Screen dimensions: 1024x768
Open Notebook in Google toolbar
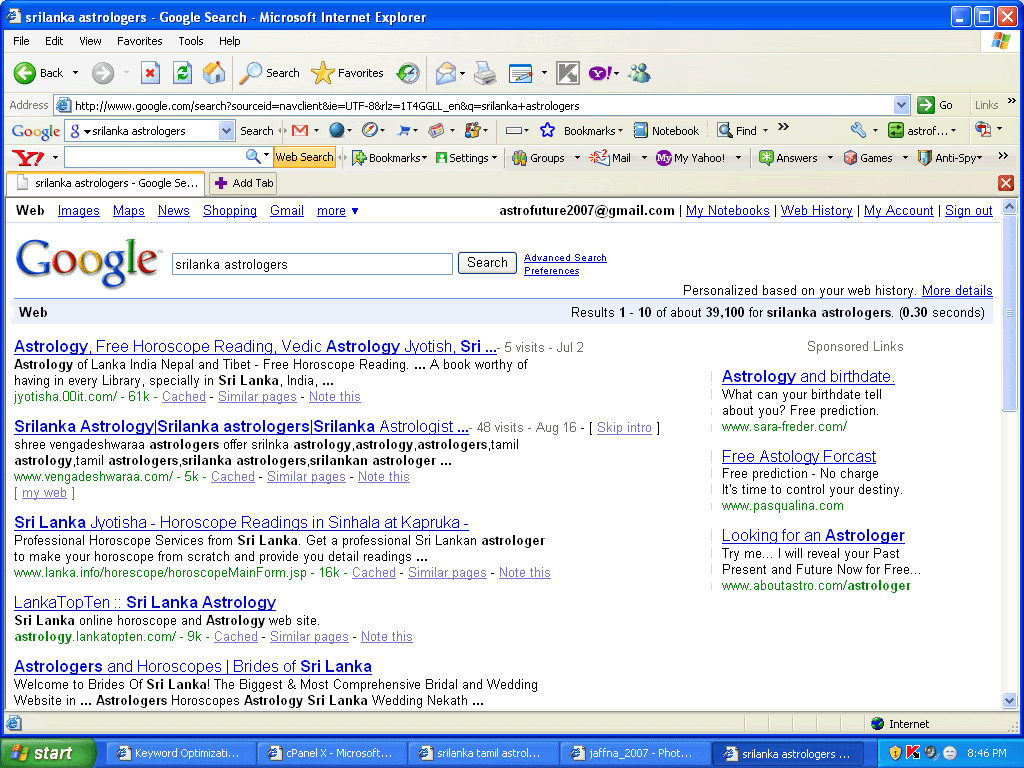(667, 131)
